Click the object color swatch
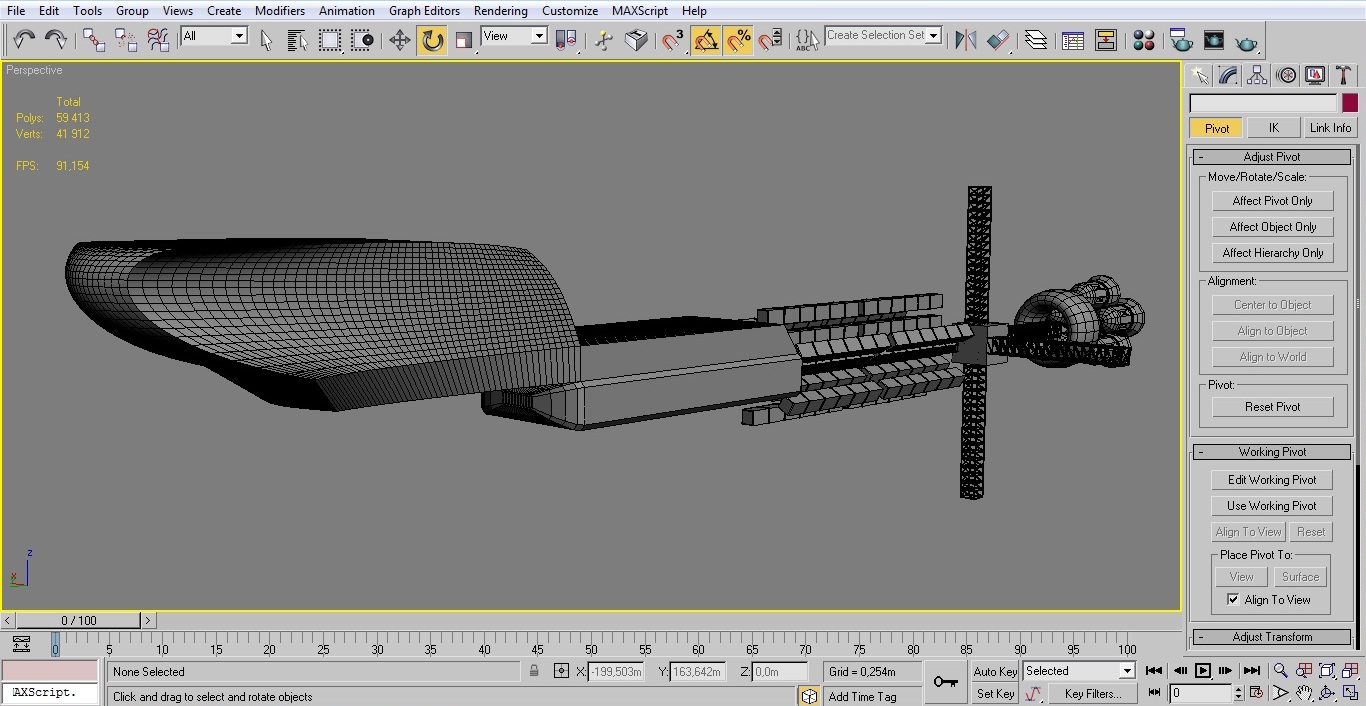Screen dimensions: 1366x706 point(1350,103)
